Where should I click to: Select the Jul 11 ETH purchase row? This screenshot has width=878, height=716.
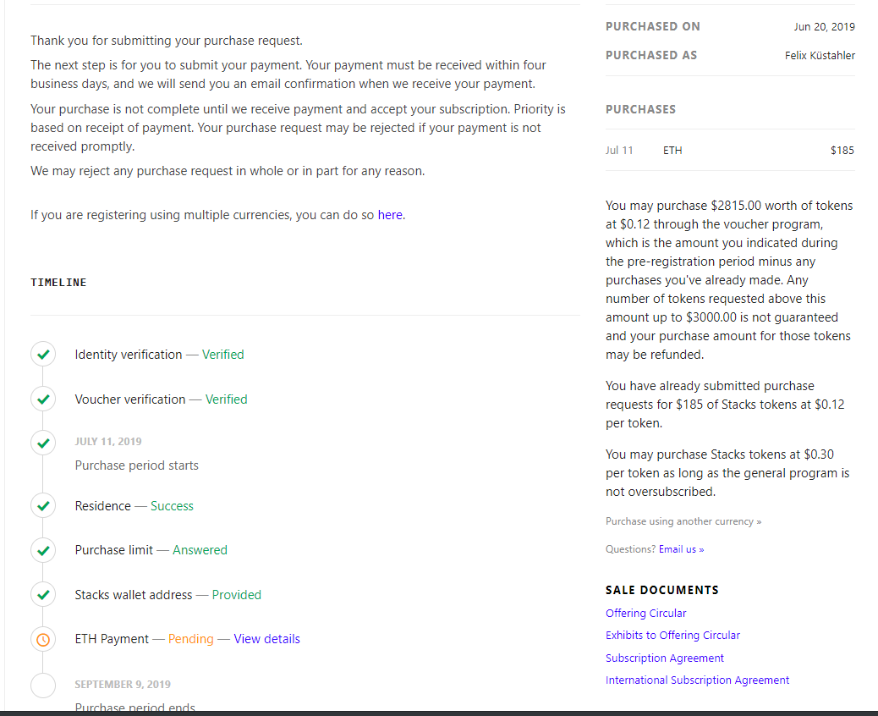pos(730,150)
